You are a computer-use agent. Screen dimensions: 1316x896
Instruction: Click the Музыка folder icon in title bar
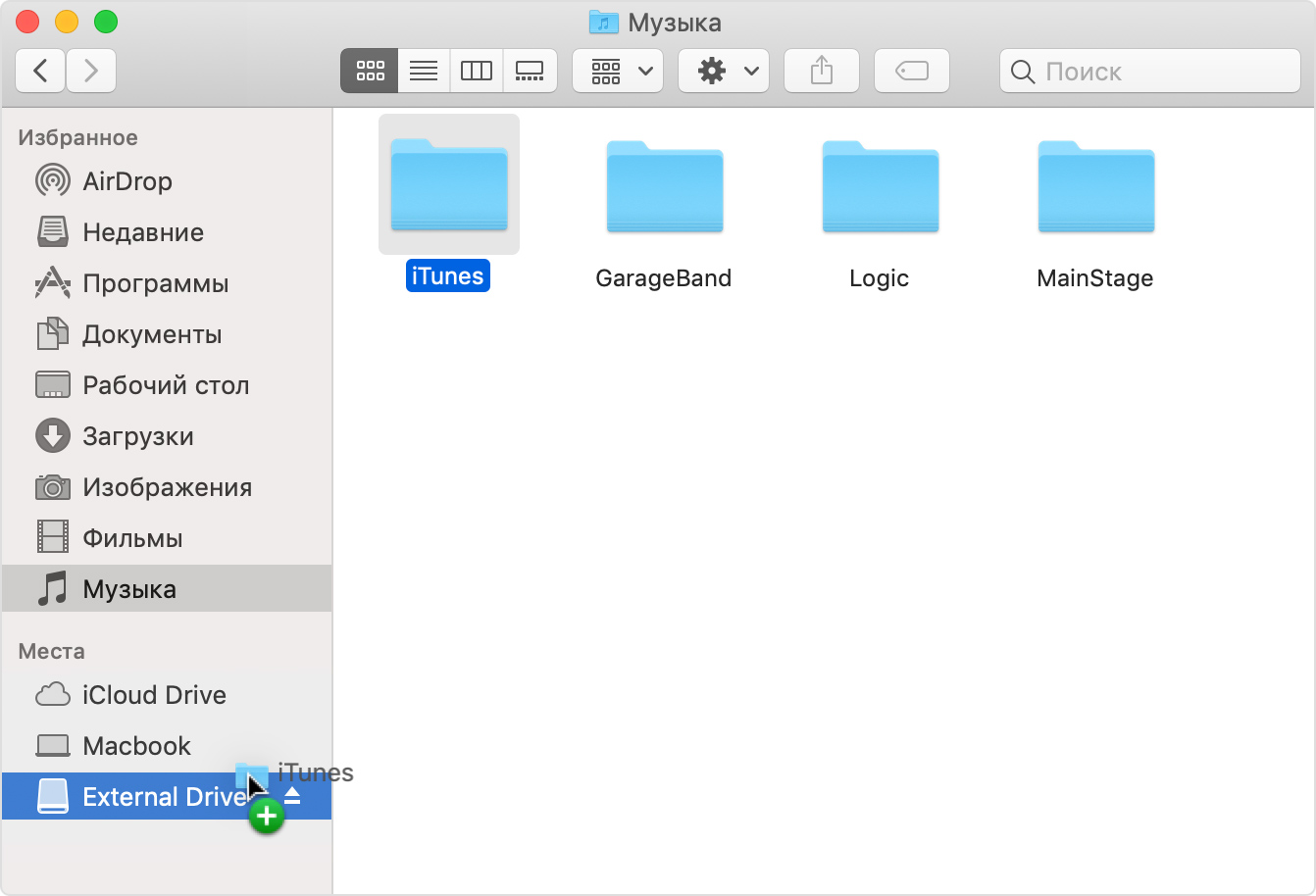[603, 22]
